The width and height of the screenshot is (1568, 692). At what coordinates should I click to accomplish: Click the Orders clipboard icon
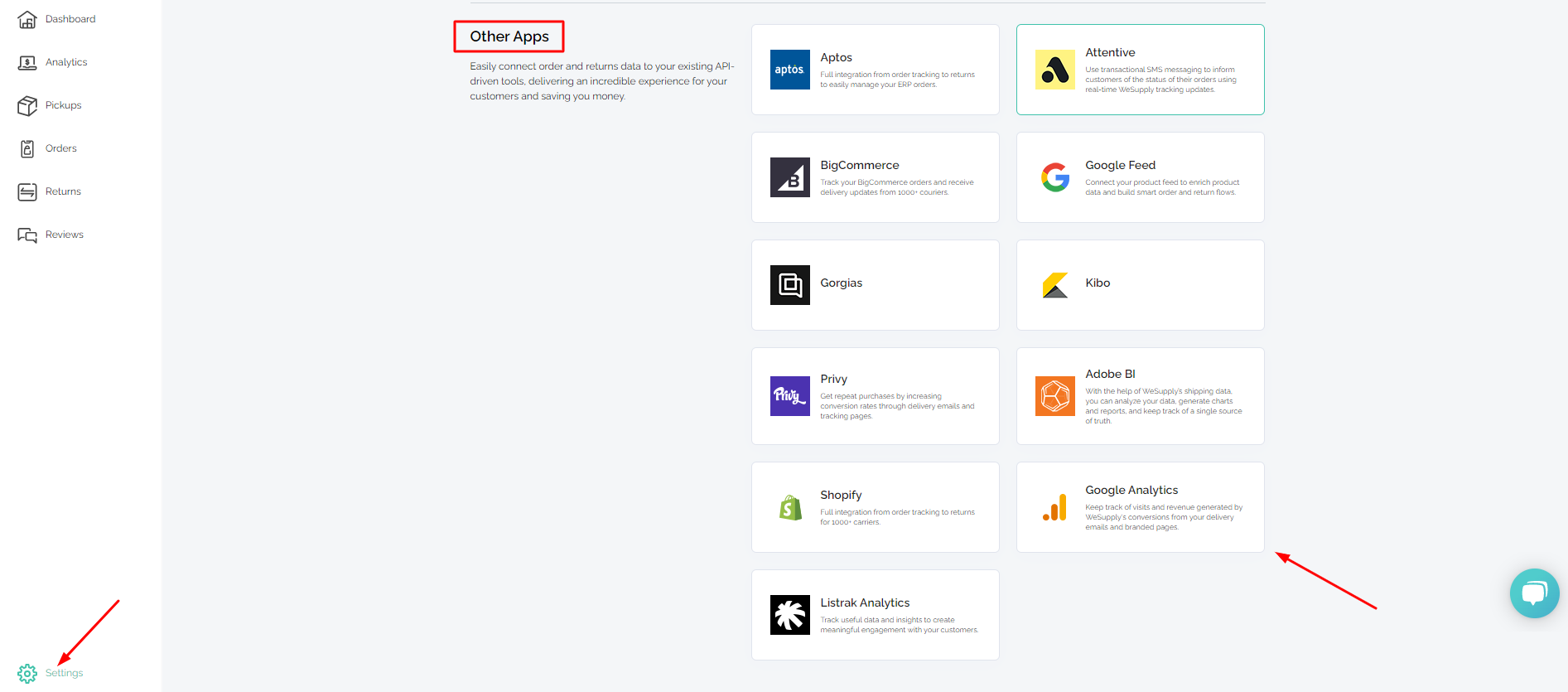27,148
